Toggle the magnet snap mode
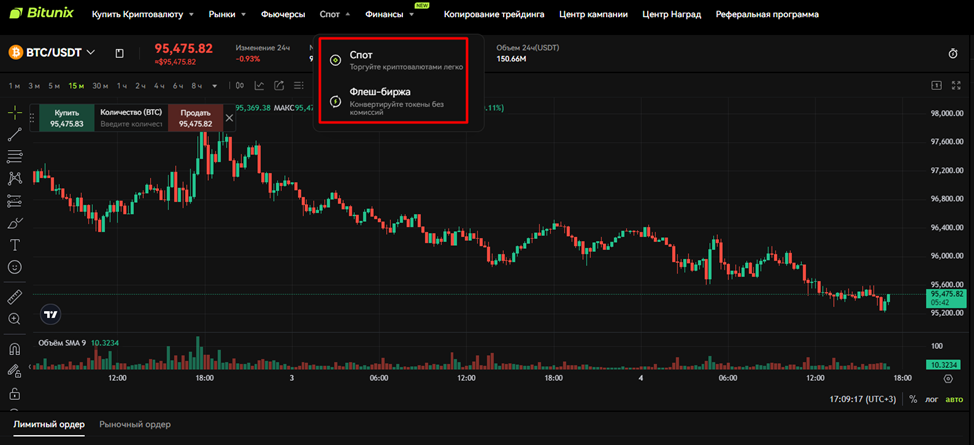 tap(15, 349)
